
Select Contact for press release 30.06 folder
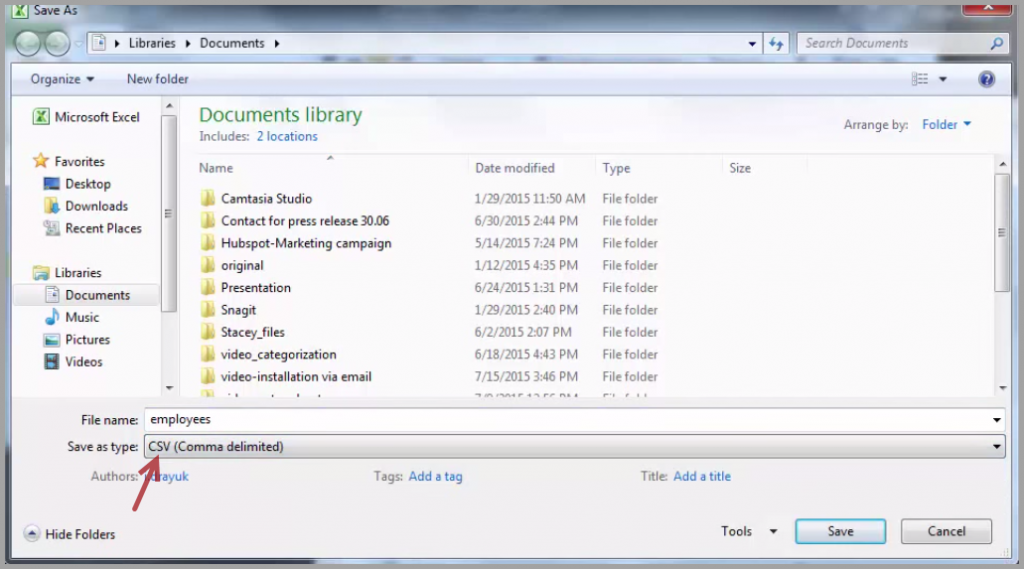[x=304, y=220]
